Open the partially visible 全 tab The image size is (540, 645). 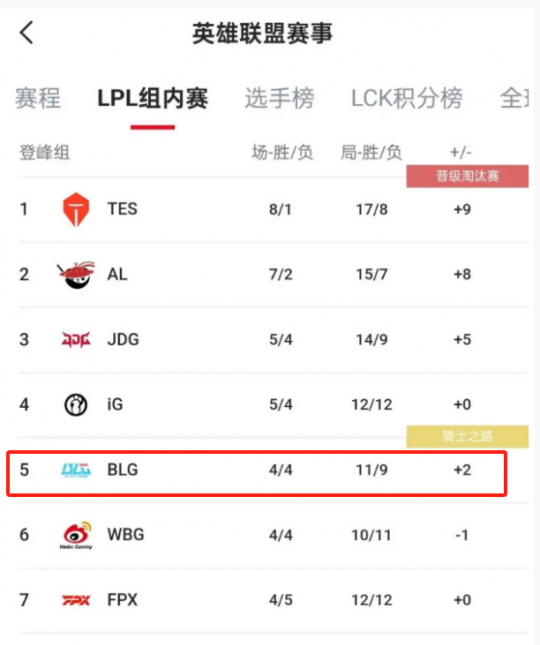[x=514, y=98]
